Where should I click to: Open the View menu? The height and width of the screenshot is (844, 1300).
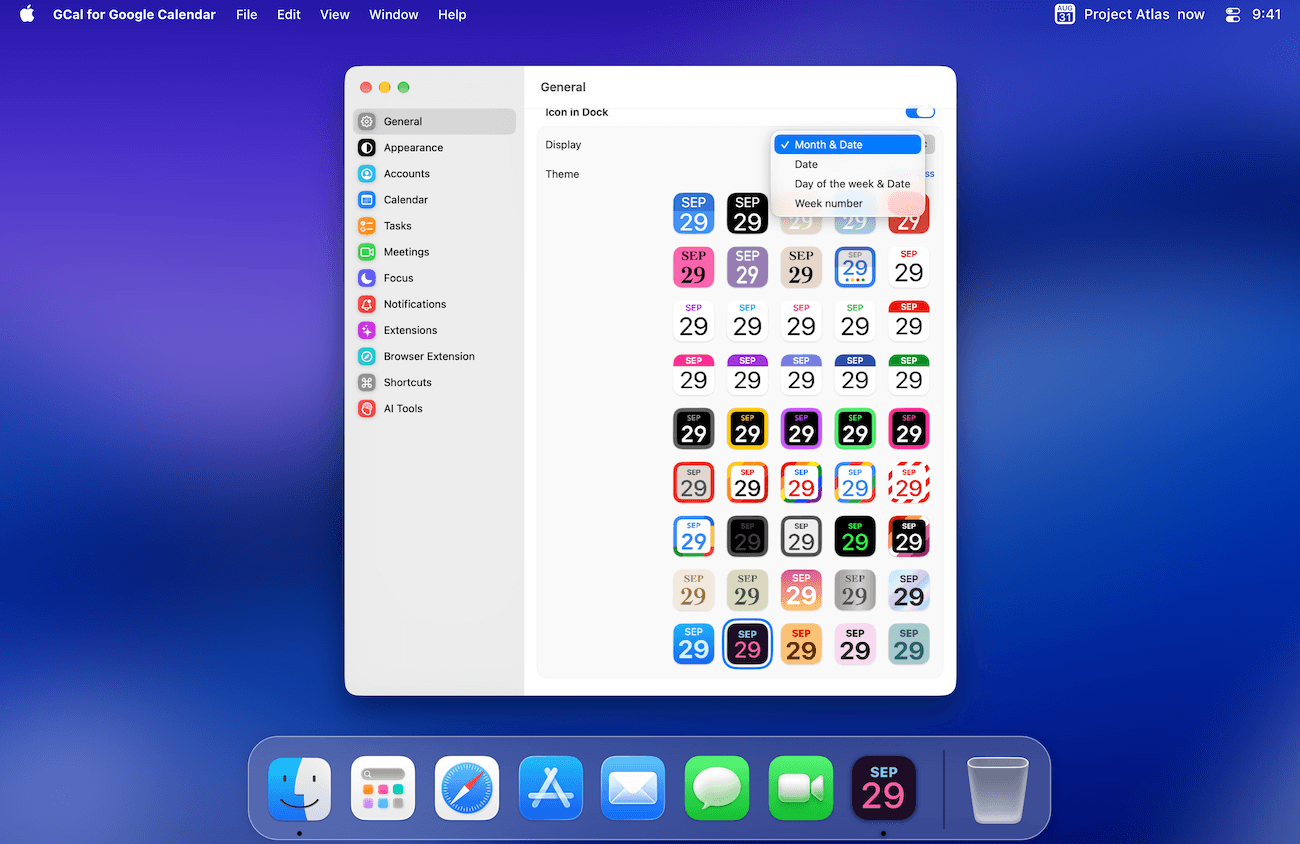(x=335, y=14)
